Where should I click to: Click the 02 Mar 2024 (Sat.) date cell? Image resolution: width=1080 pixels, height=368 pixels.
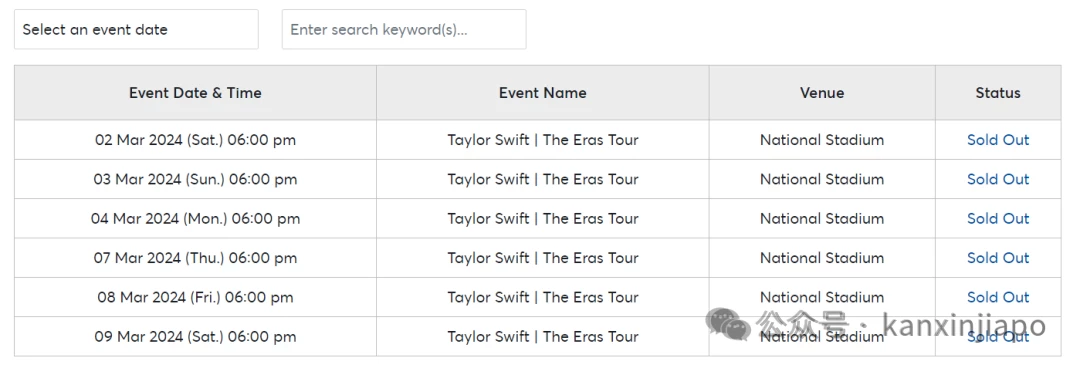click(x=196, y=140)
